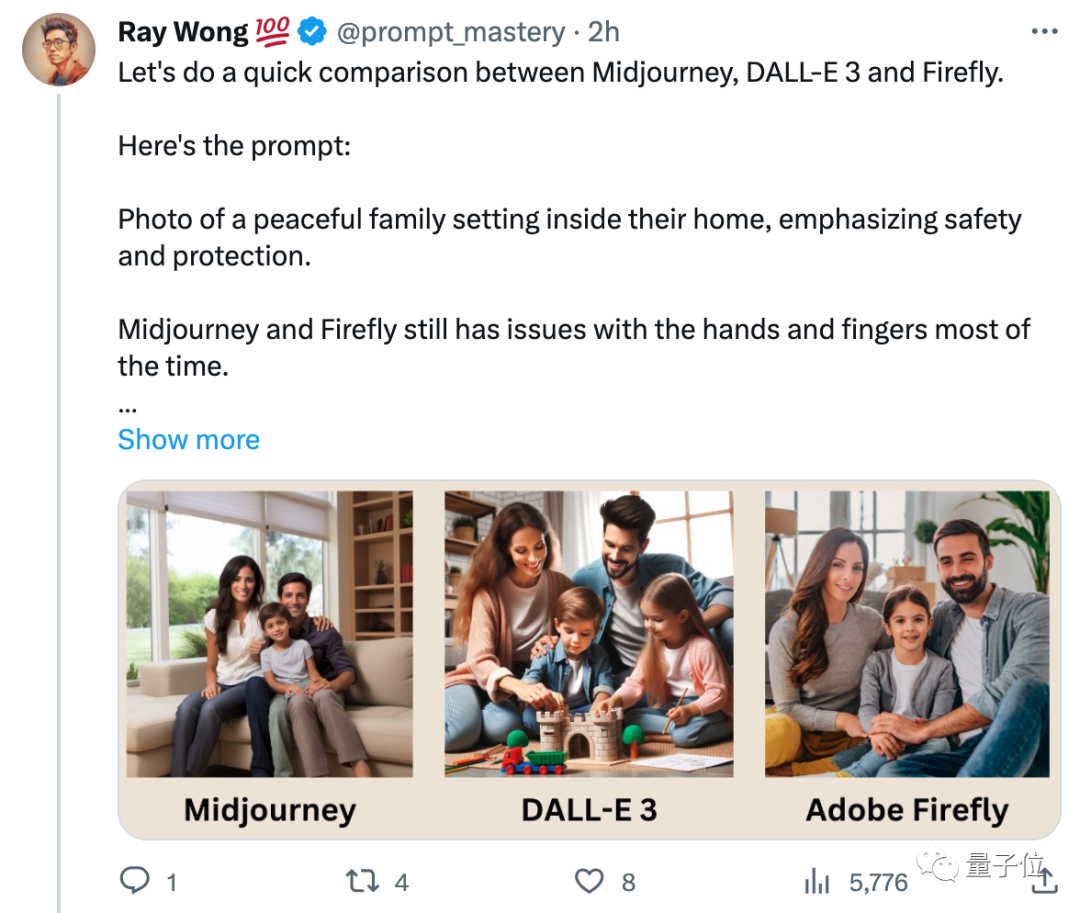Click the Ray Wong display name
Screen dimensions: 1080x913
(x=182, y=32)
